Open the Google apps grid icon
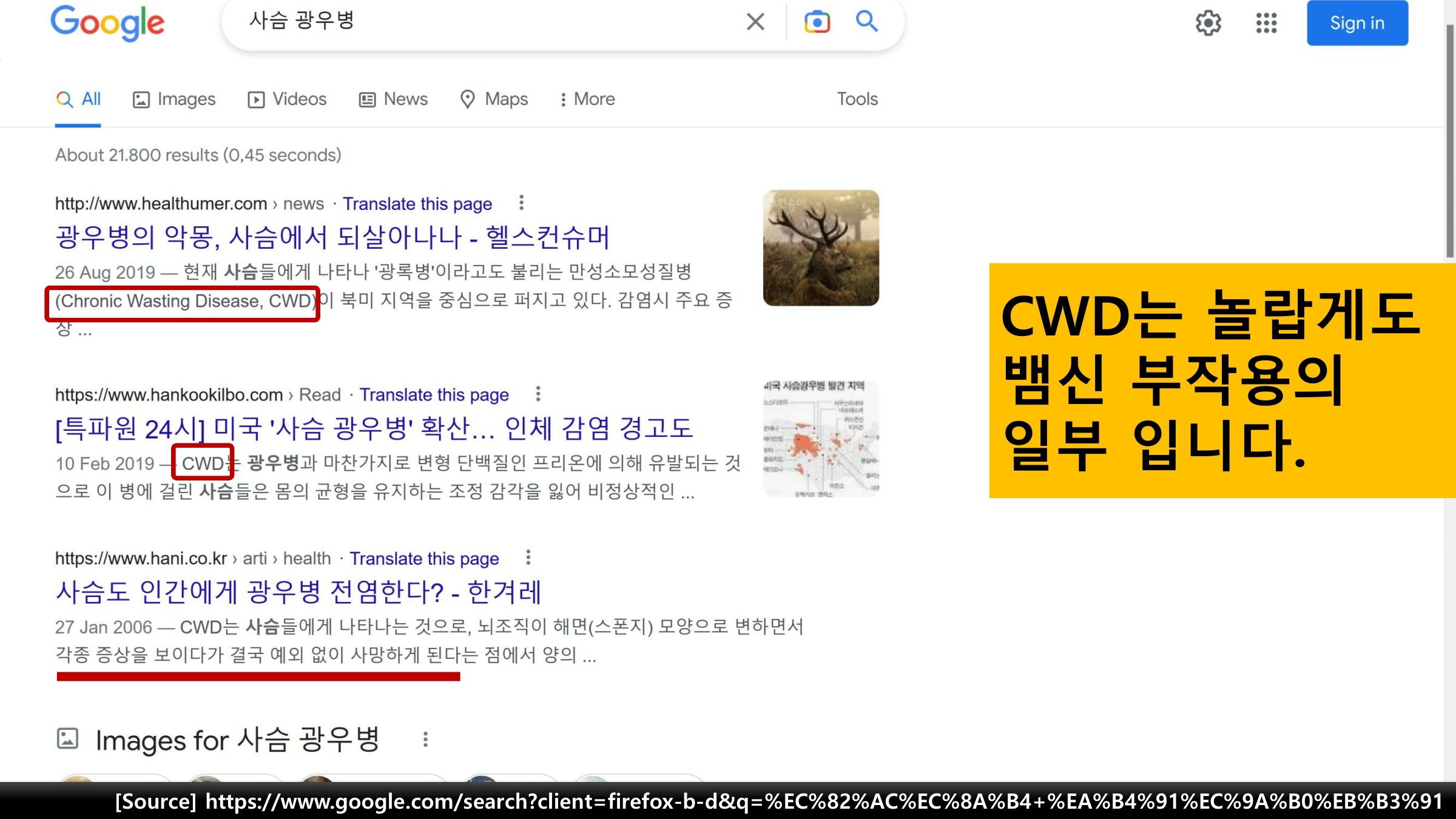The height and width of the screenshot is (819, 1456). (1266, 23)
